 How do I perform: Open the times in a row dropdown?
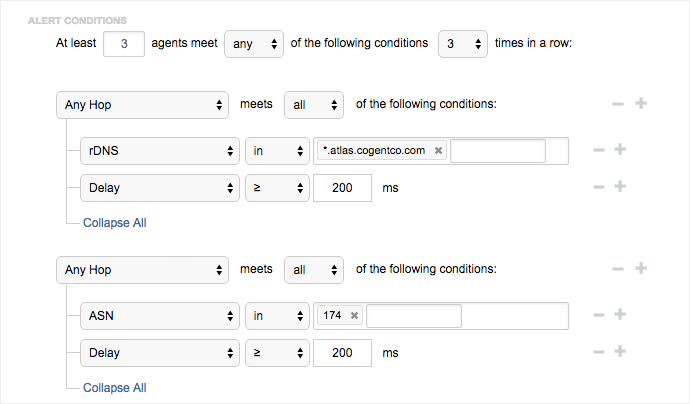point(462,44)
